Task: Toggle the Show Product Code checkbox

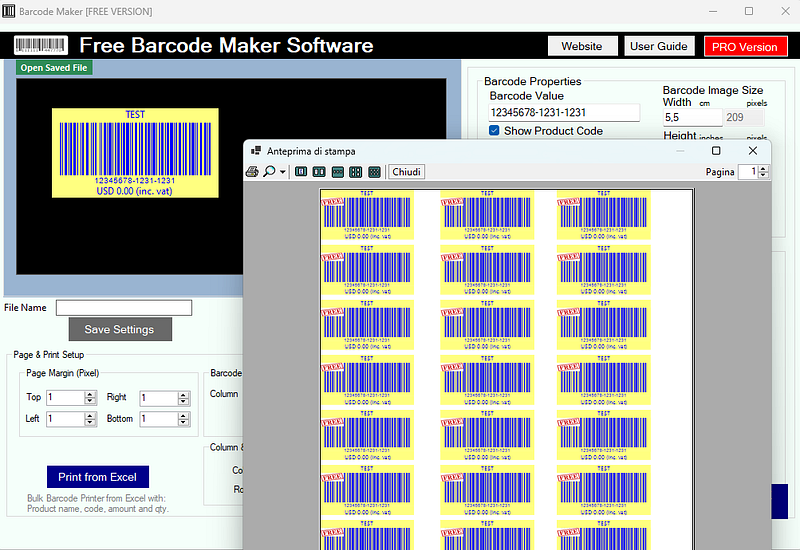Action: click(x=494, y=131)
